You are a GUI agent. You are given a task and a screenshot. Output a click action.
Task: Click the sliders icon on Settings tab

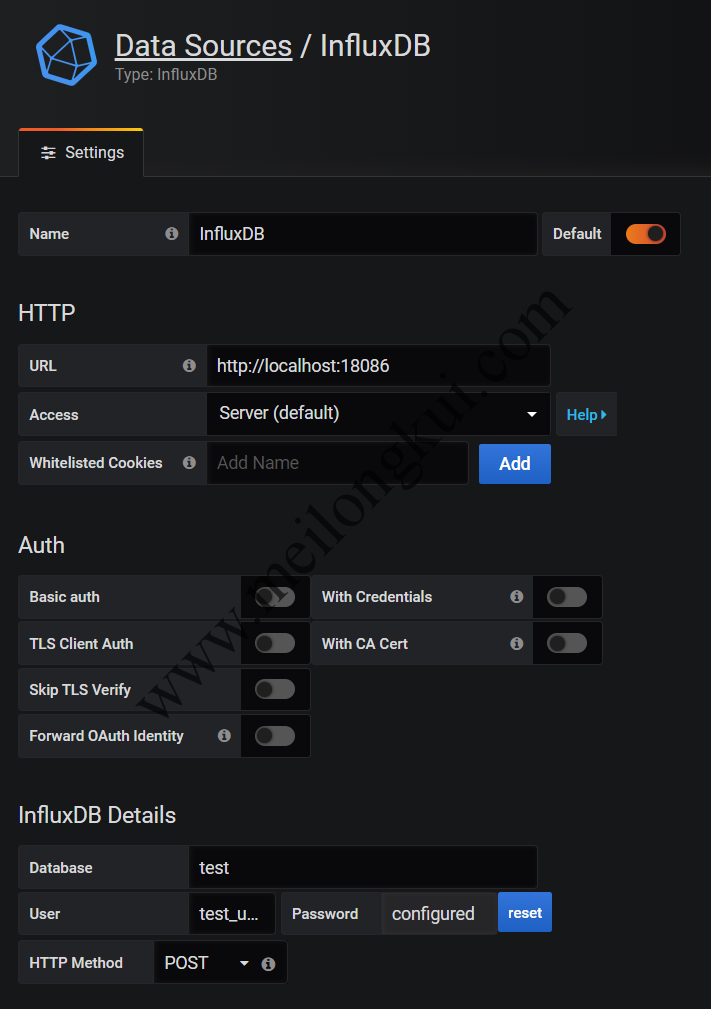pos(48,153)
